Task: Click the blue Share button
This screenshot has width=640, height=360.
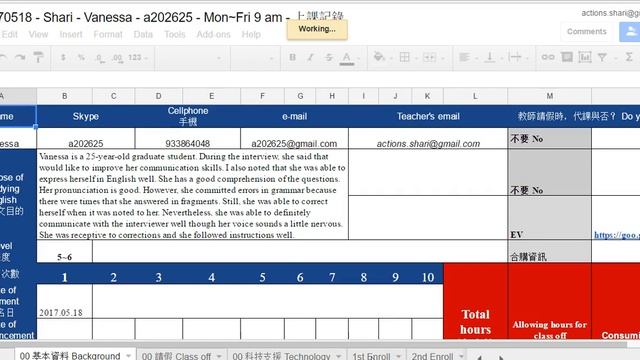Action: click(630, 31)
